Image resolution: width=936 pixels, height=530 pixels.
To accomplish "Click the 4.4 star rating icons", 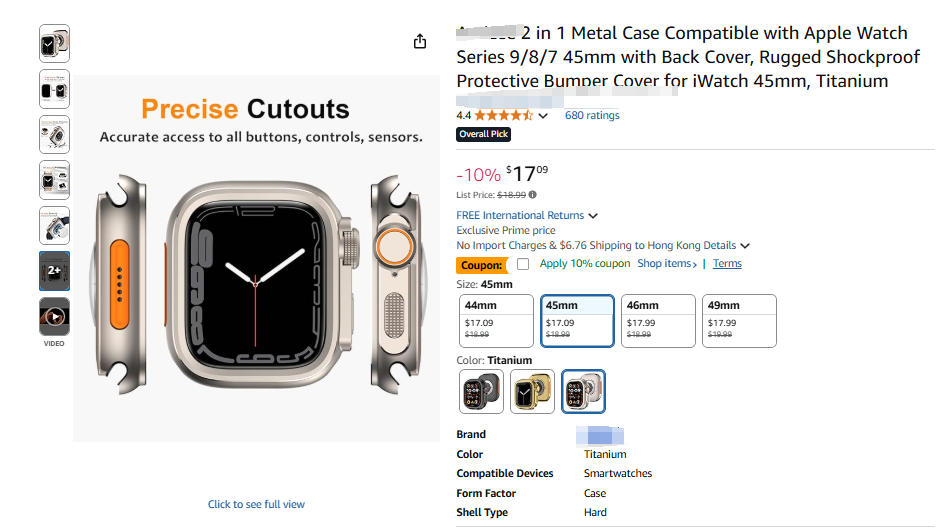I will point(503,116).
